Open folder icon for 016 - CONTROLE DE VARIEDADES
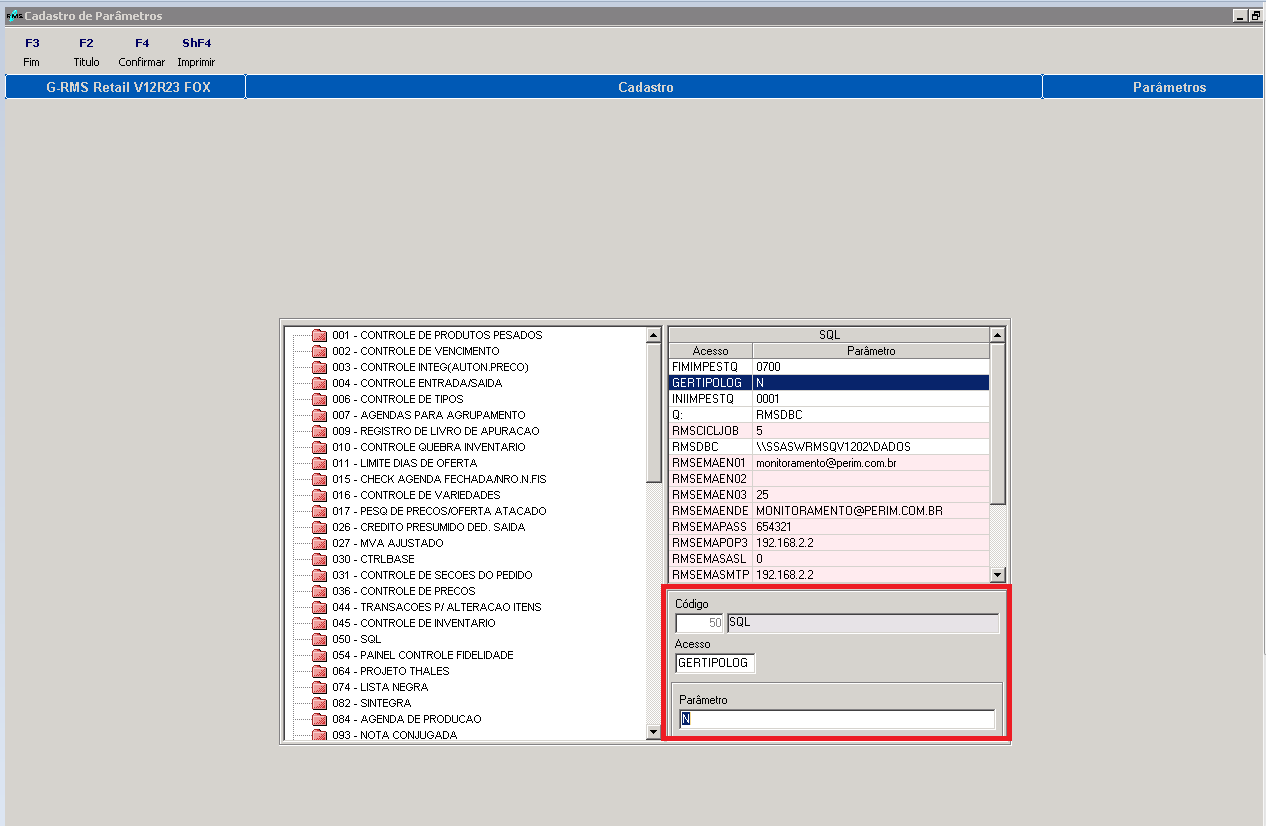1266x826 pixels. [319, 495]
